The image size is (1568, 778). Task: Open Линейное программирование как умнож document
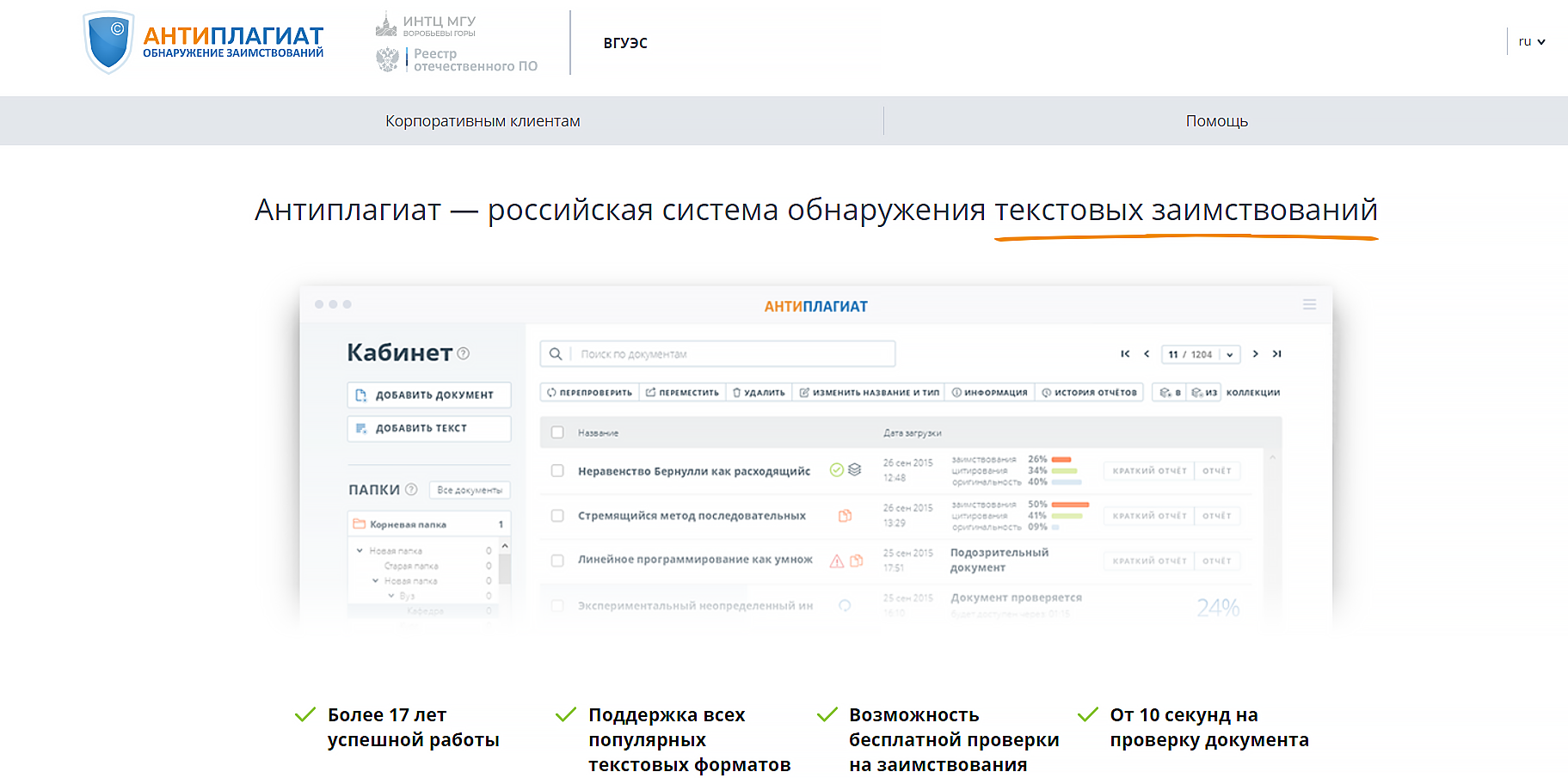tap(695, 560)
